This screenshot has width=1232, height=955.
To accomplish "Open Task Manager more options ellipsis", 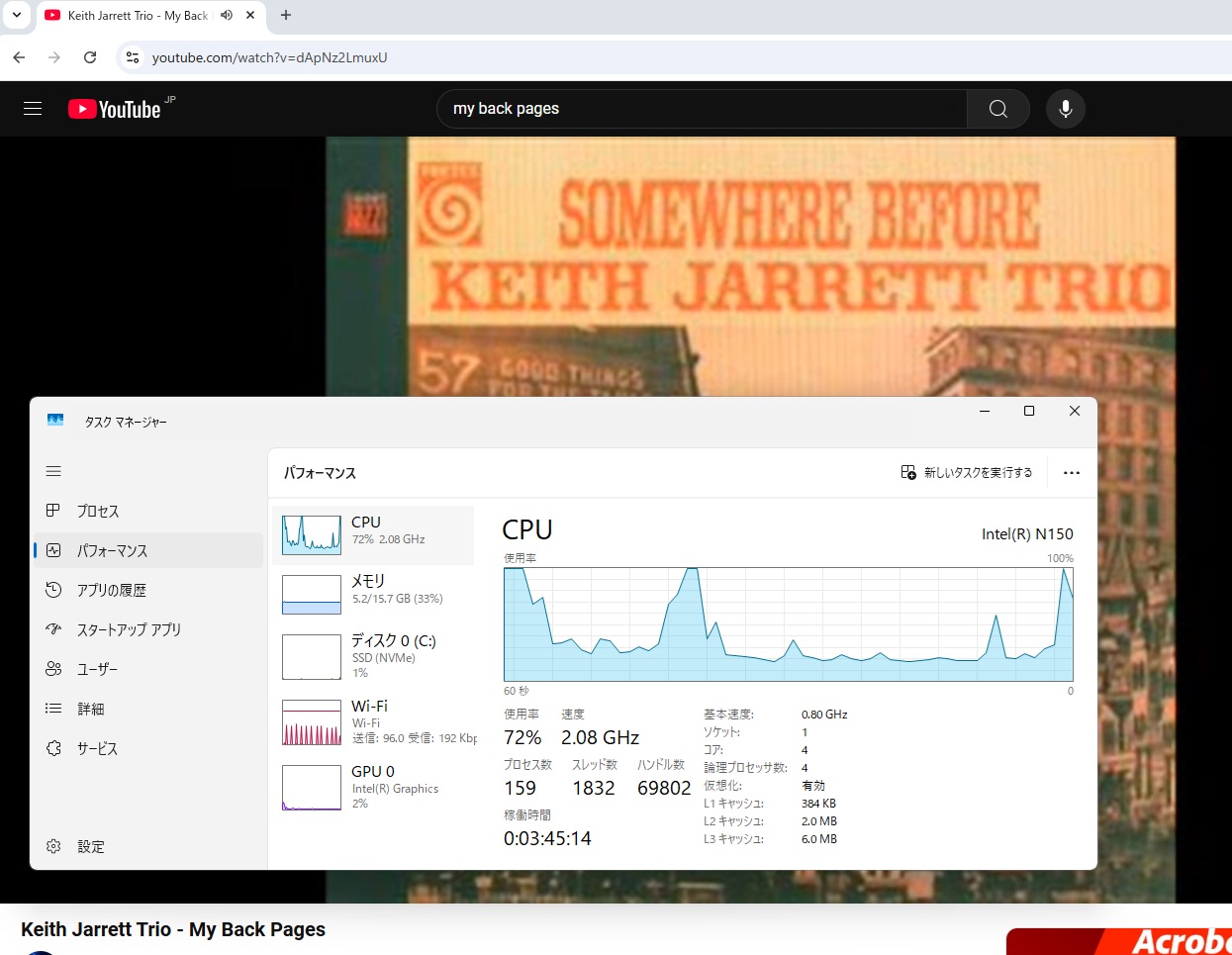I will [1072, 473].
